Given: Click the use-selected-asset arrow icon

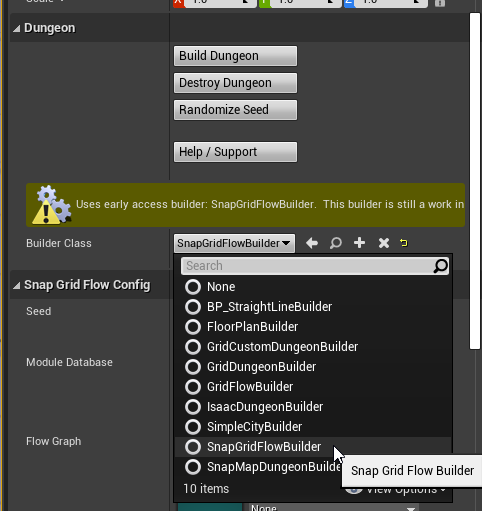Looking at the screenshot, I should [x=312, y=243].
